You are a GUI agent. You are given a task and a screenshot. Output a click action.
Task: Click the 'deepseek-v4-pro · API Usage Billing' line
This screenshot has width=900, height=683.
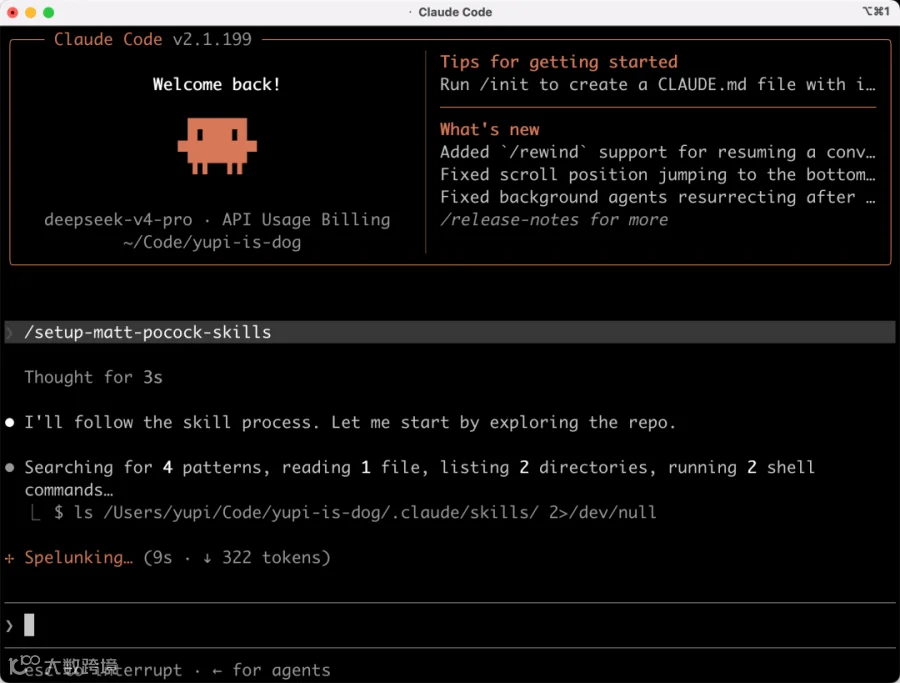click(x=217, y=219)
